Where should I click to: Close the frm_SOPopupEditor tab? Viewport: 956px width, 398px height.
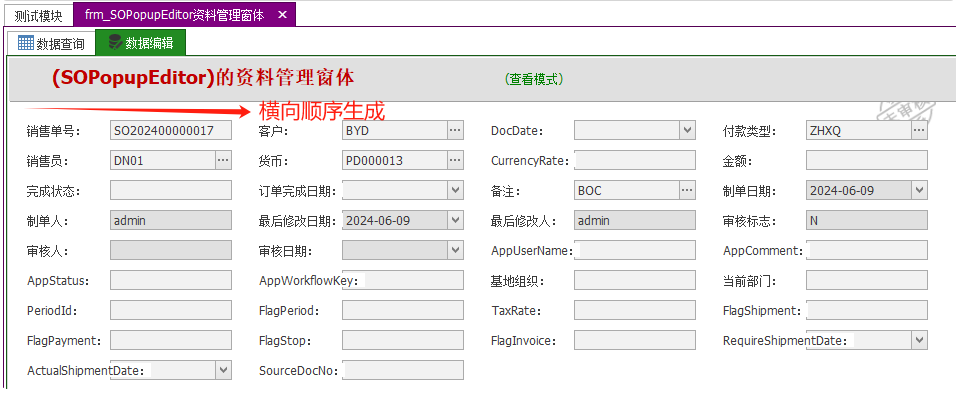point(282,15)
